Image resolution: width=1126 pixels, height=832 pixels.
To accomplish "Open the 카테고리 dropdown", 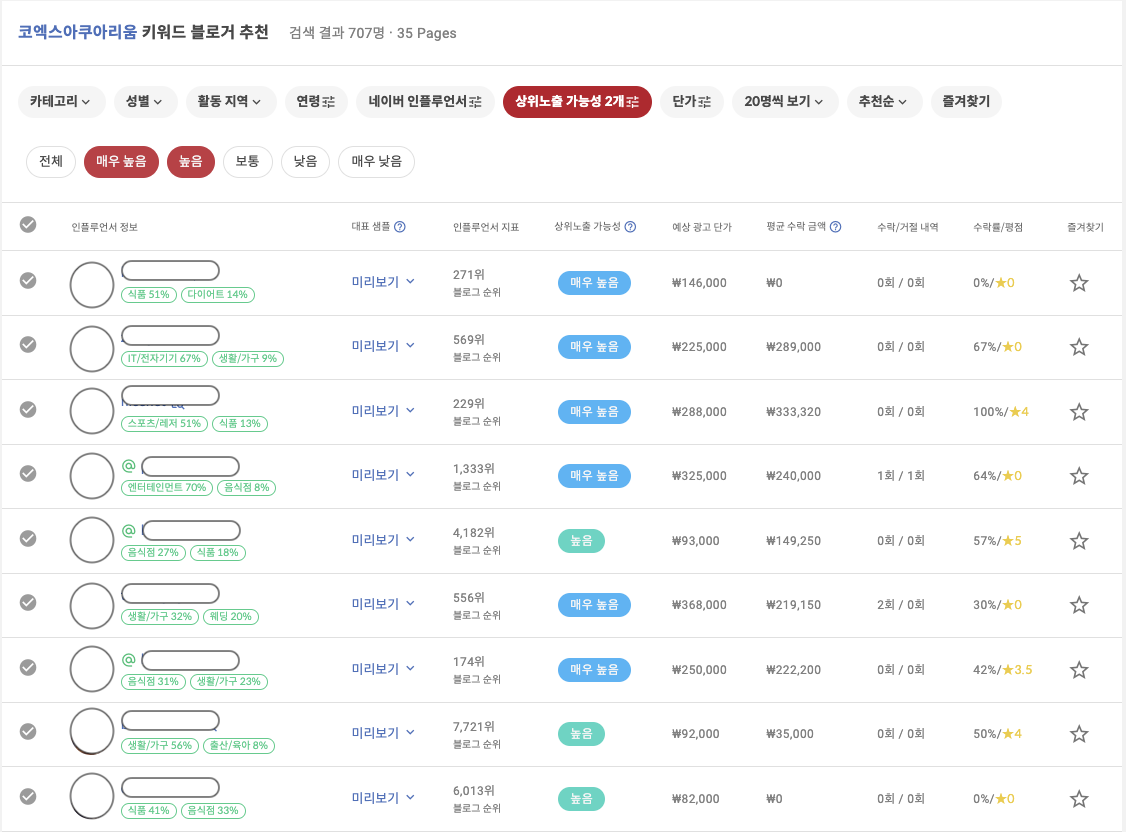I will pyautogui.click(x=61, y=101).
